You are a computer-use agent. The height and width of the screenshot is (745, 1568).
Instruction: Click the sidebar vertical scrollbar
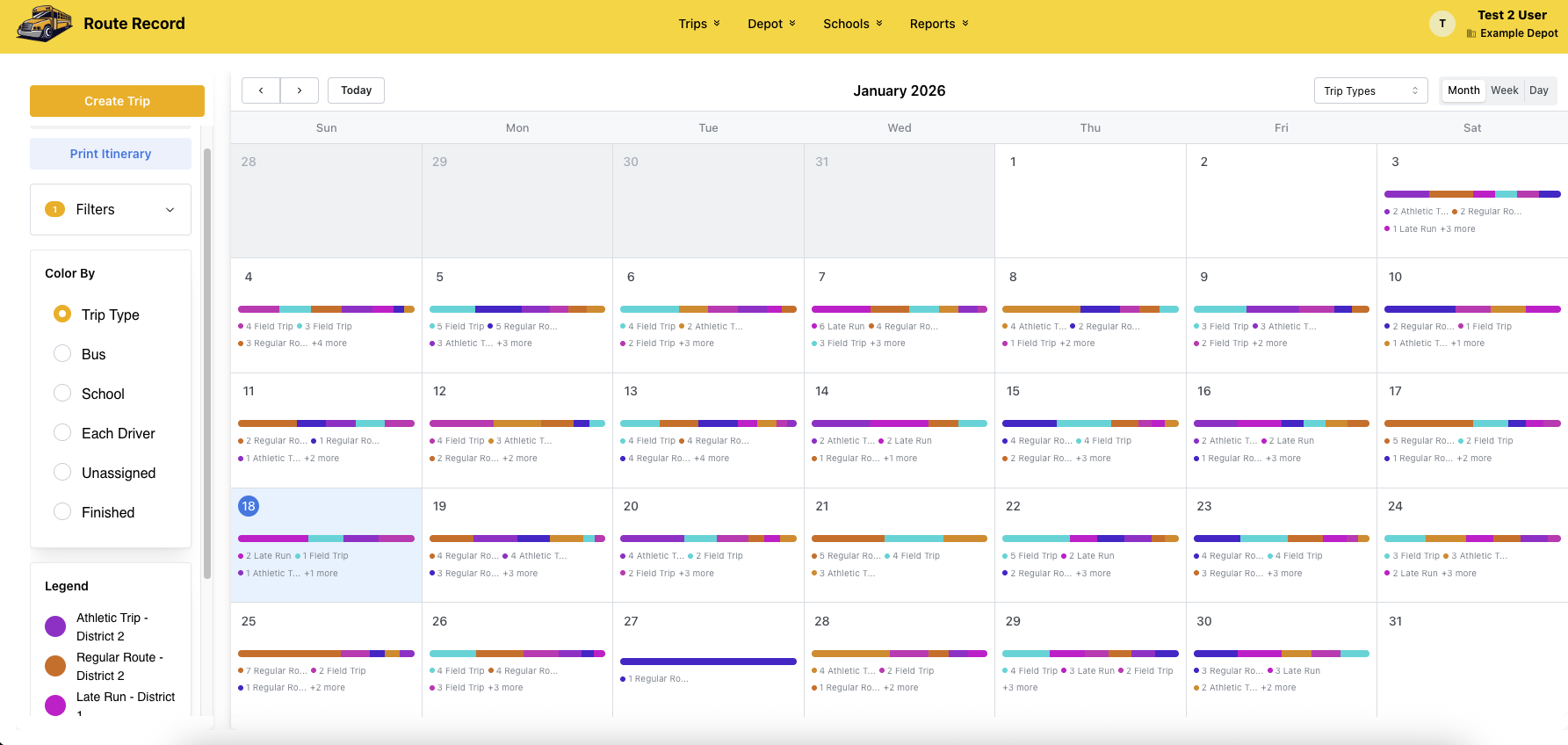(x=207, y=364)
